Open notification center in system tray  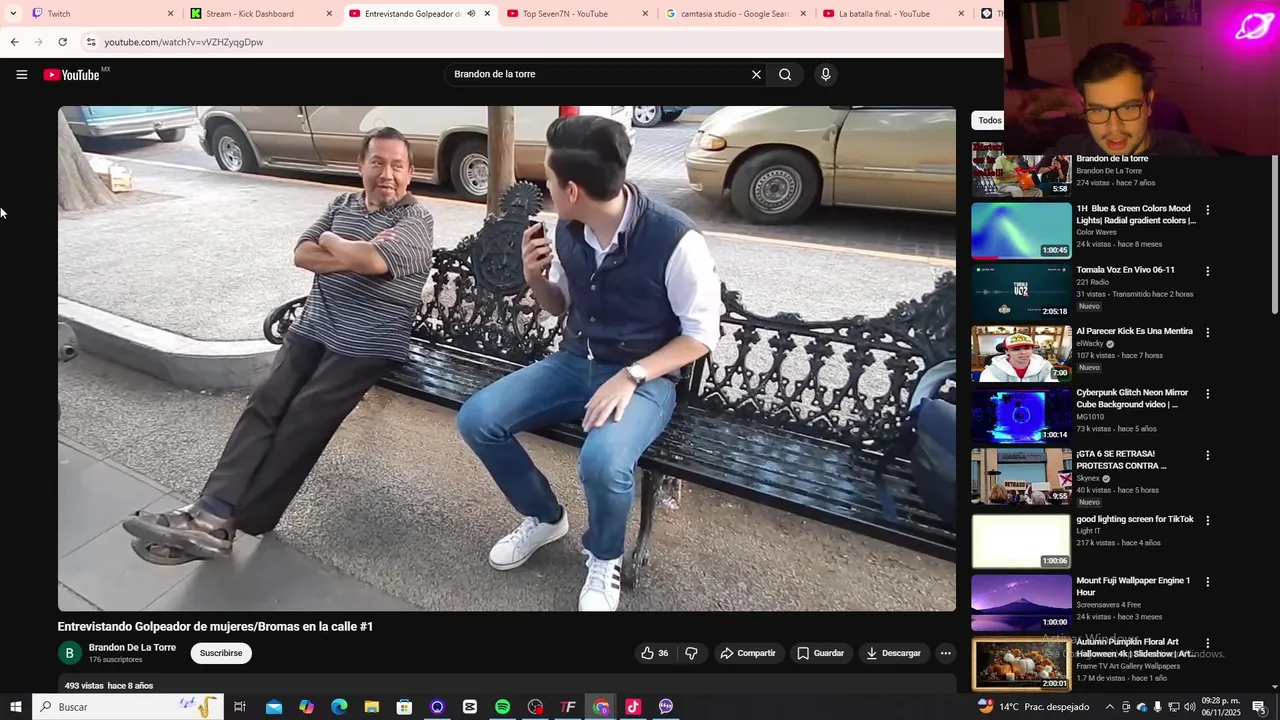pos(1259,707)
